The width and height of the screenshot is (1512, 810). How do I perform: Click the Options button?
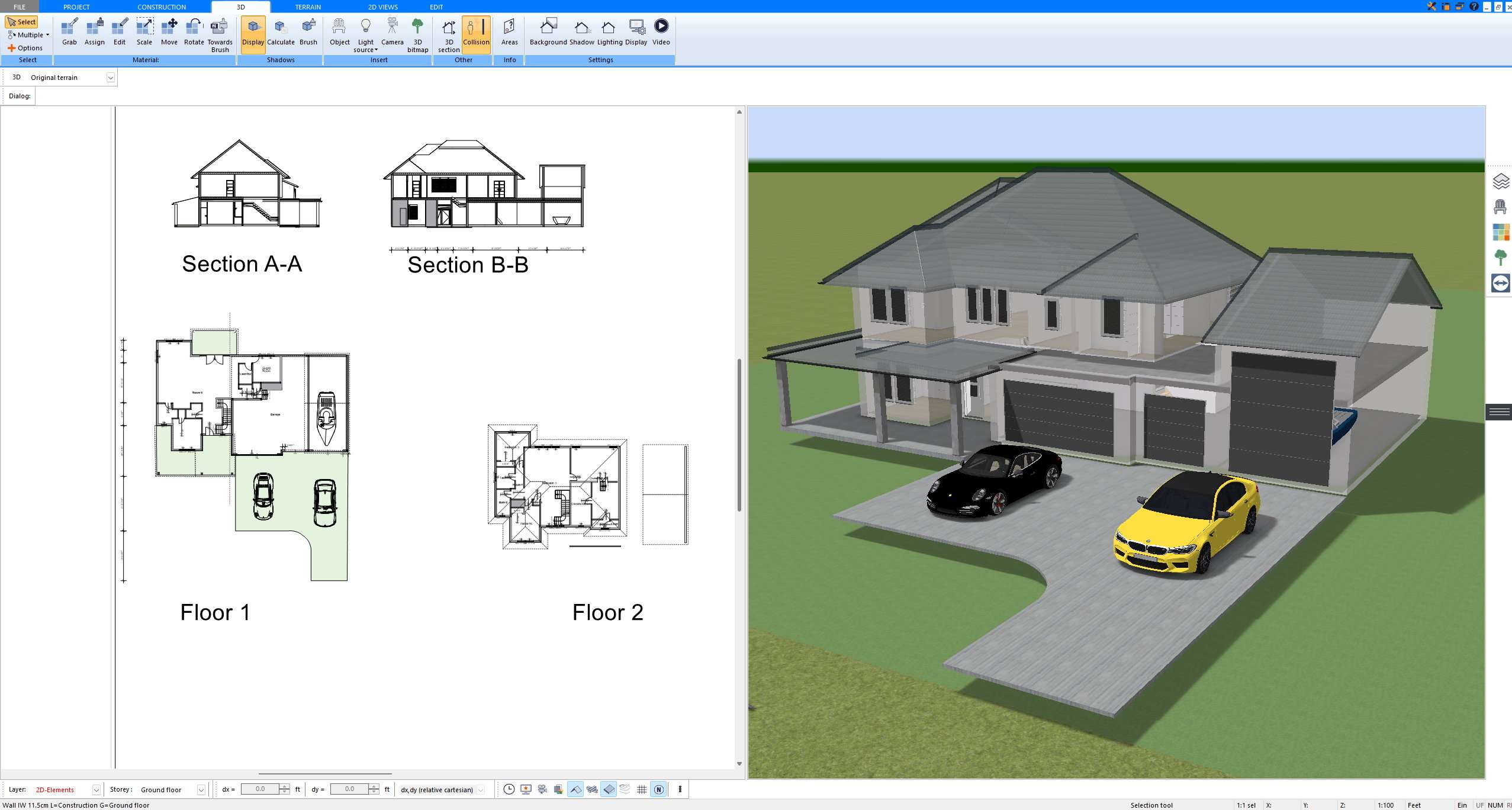(25, 48)
